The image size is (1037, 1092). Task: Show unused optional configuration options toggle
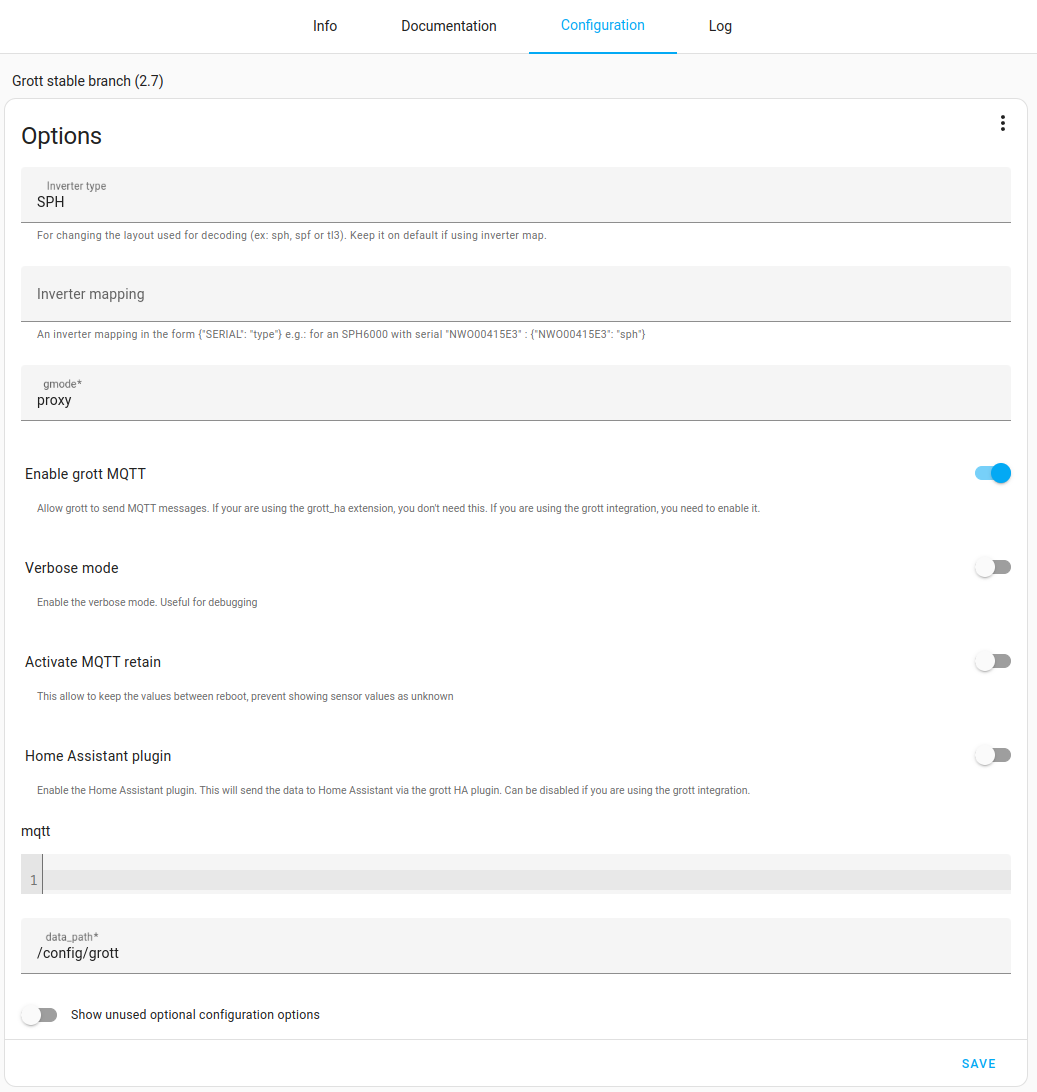39,1015
